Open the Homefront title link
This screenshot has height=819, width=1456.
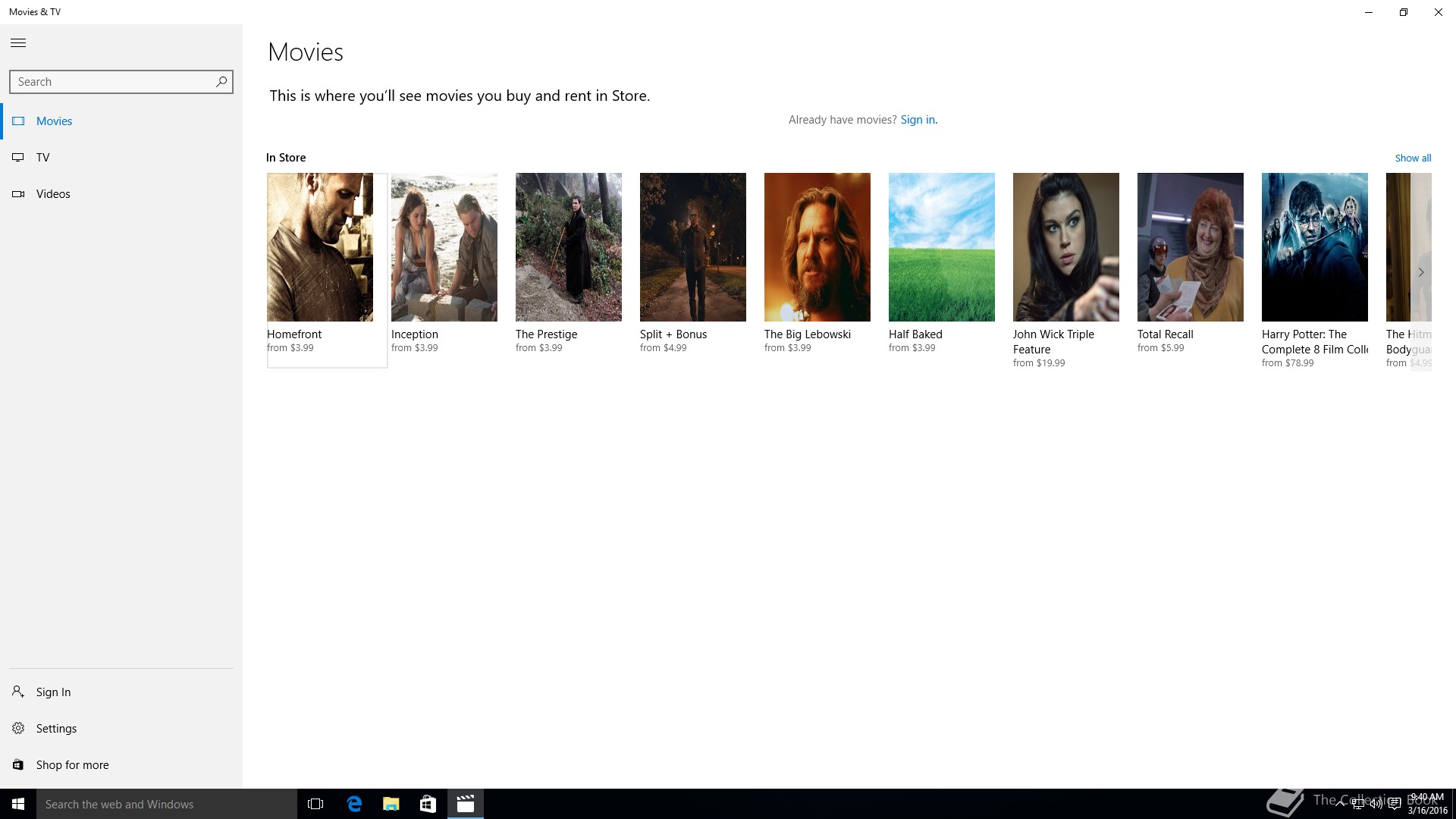click(x=294, y=334)
